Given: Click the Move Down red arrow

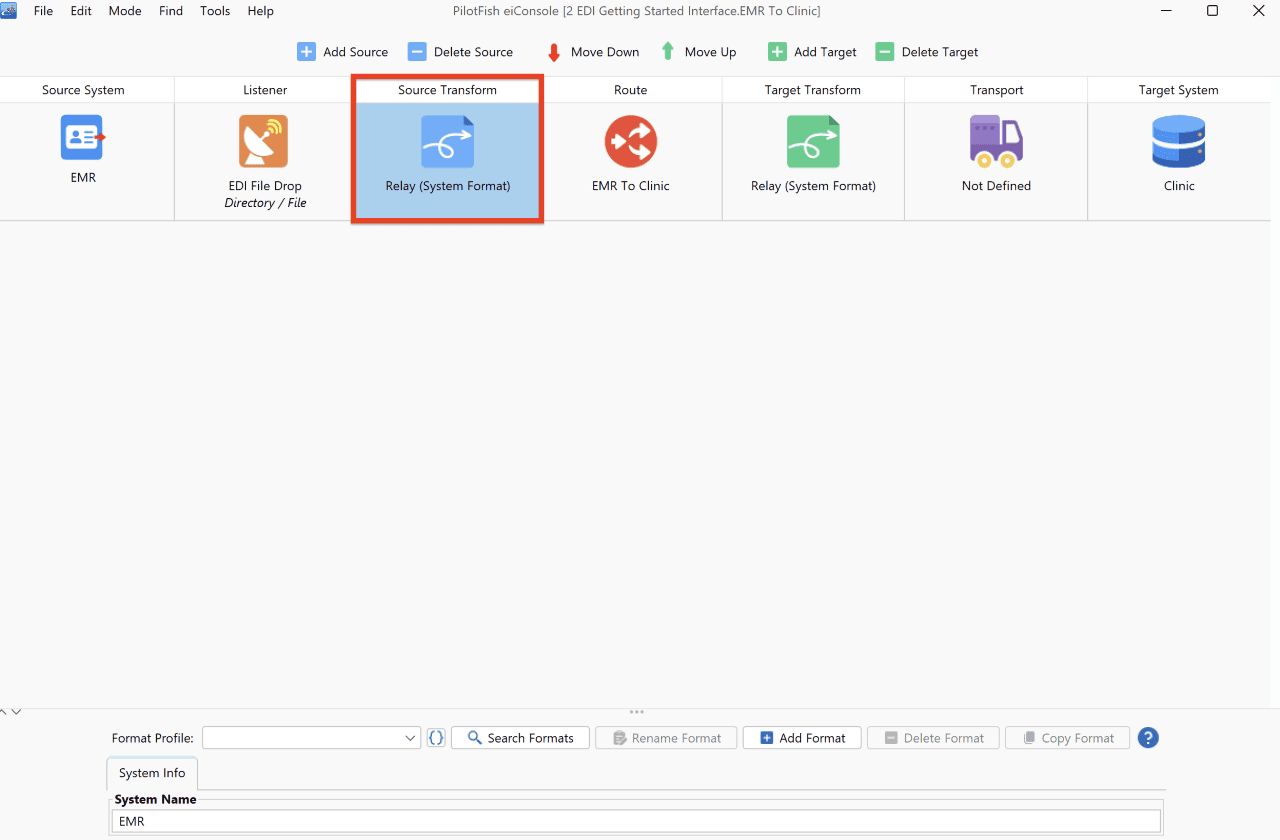Looking at the screenshot, I should [x=554, y=52].
